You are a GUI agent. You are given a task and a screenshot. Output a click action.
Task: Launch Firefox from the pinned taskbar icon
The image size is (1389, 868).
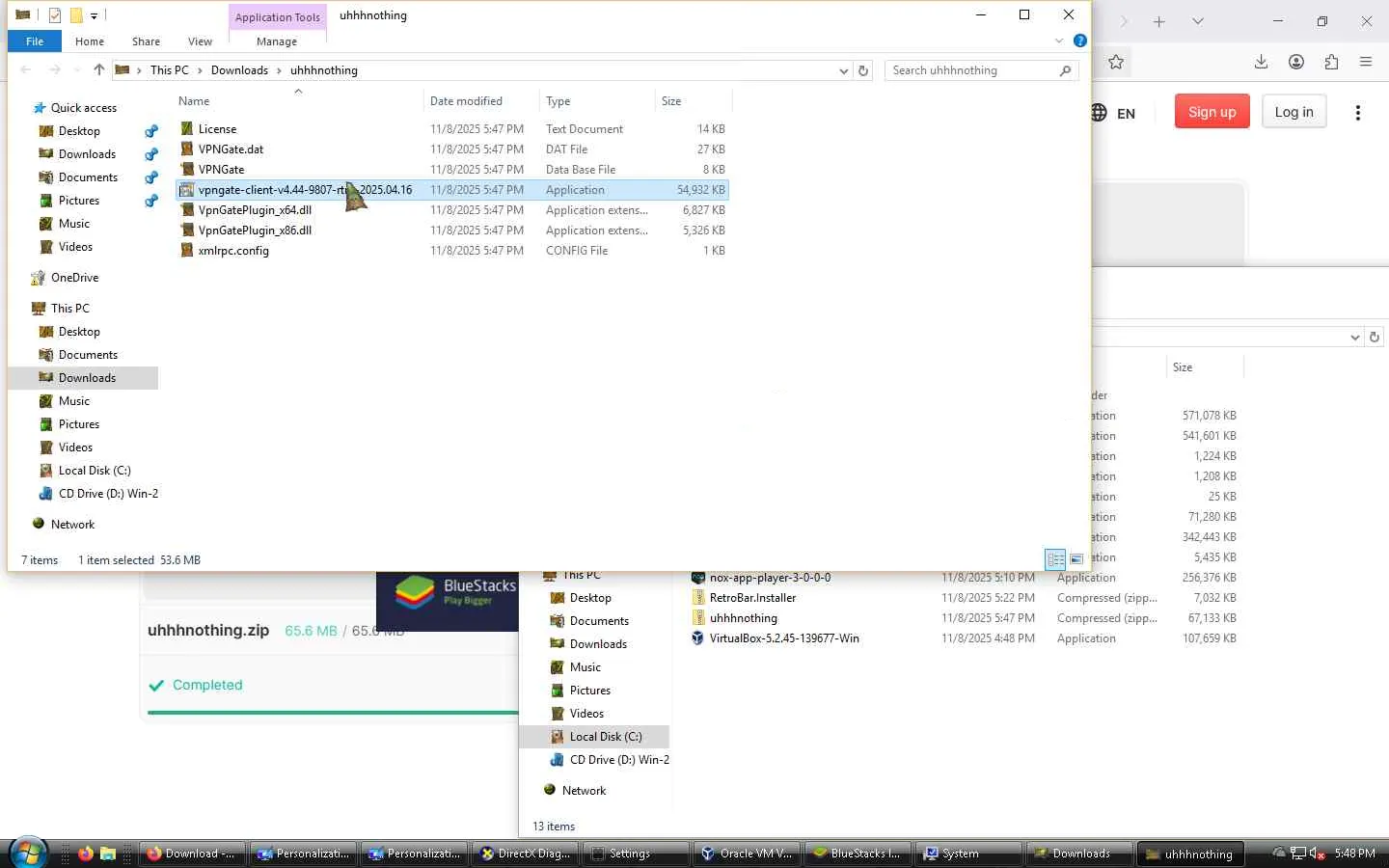point(86,854)
